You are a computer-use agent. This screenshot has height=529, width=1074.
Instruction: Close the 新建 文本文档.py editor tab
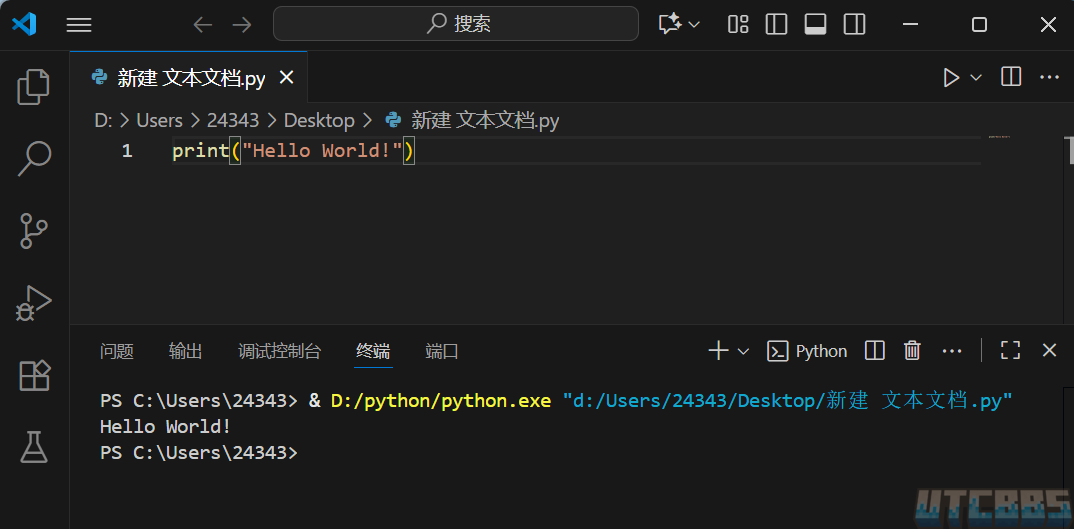286,77
